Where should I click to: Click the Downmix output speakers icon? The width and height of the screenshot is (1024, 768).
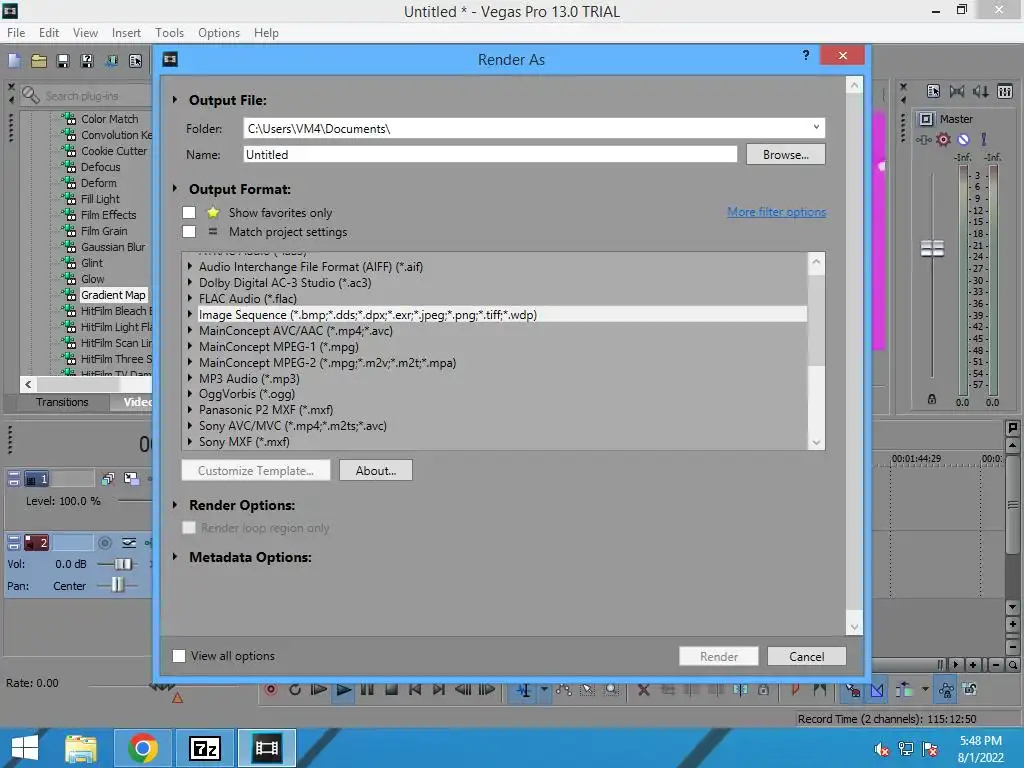click(957, 91)
